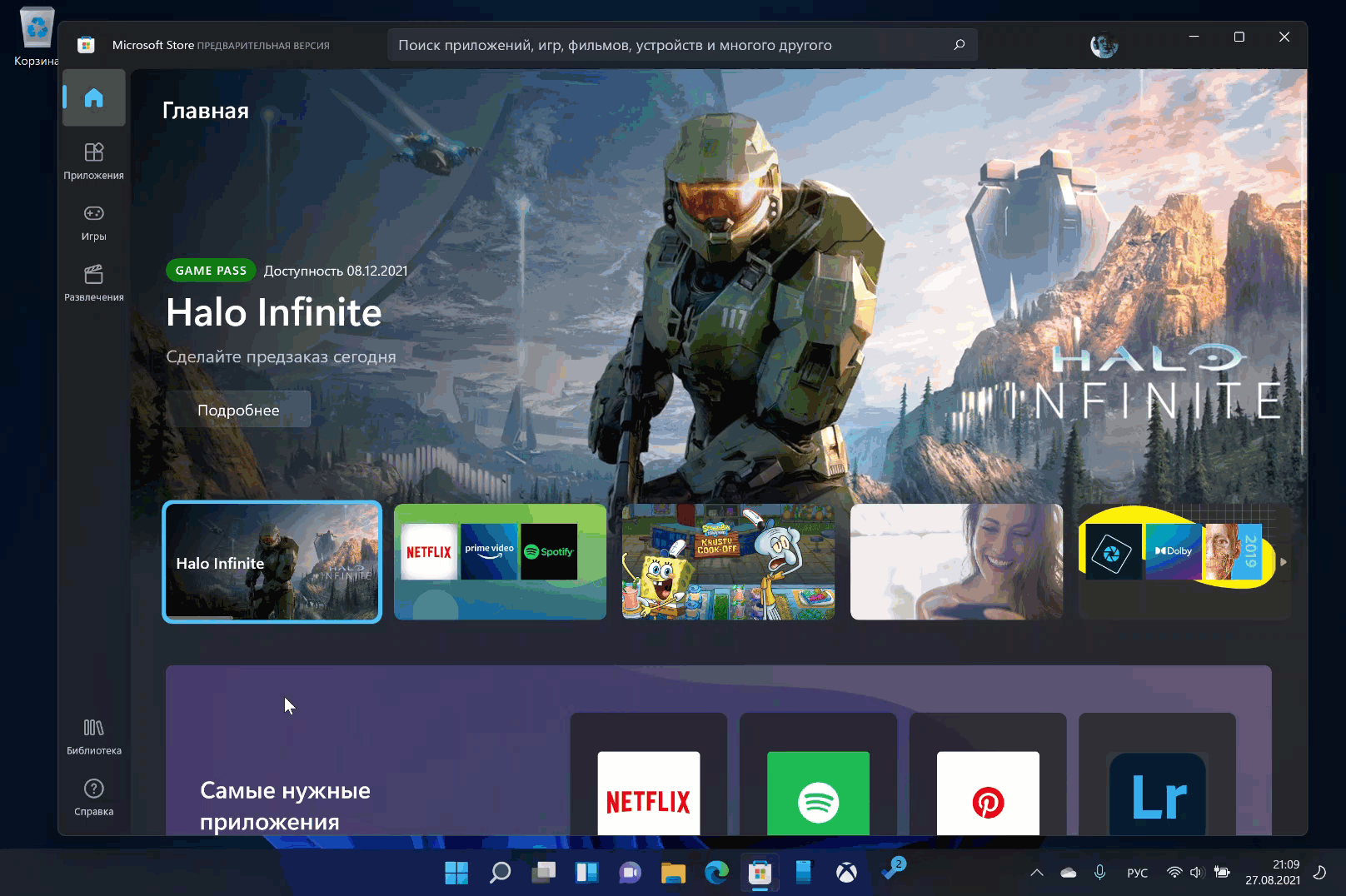Select the Dolby apps banner thumbnail
Viewport: 1346px width, 896px height.
tap(1184, 562)
